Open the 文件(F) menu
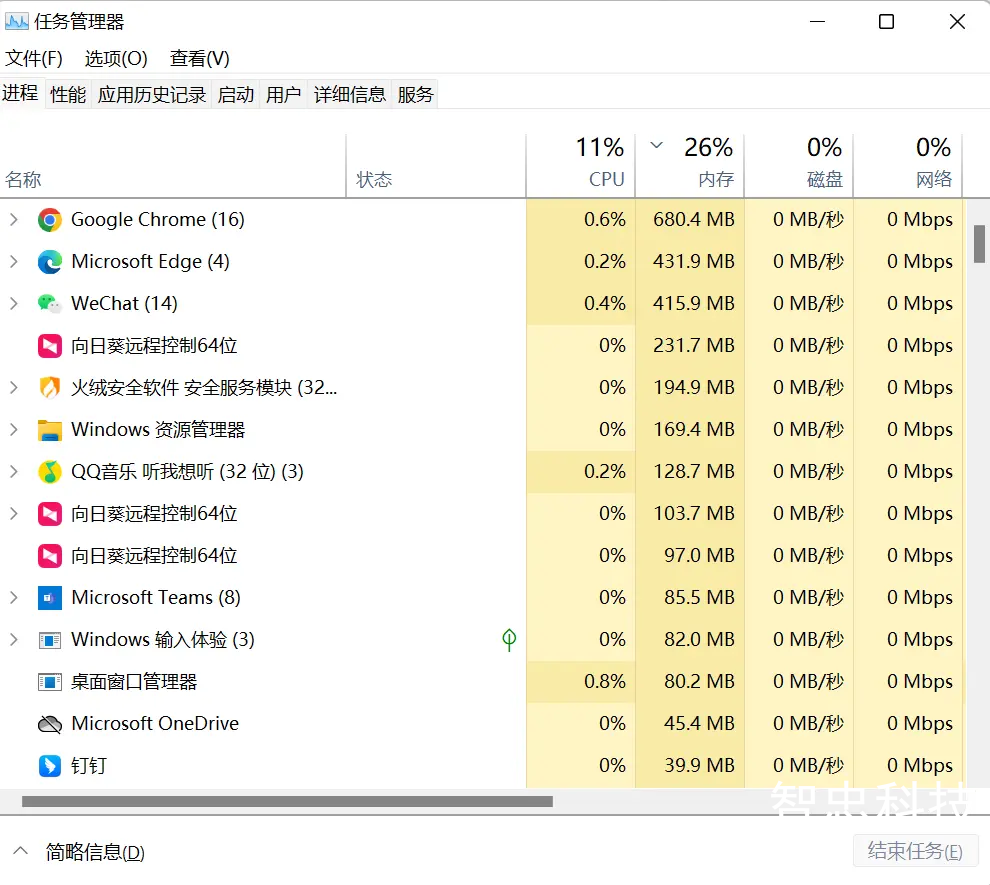 pos(34,59)
